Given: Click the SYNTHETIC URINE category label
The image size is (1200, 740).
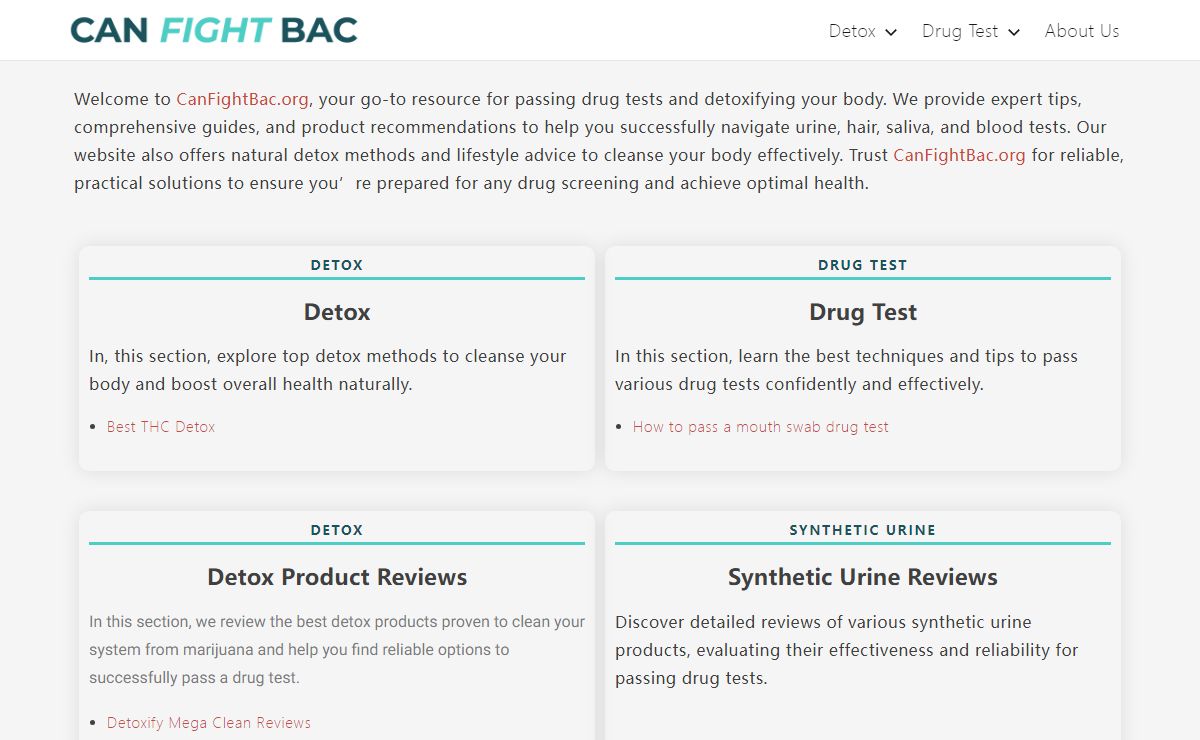Looking at the screenshot, I should pyautogui.click(x=862, y=530).
